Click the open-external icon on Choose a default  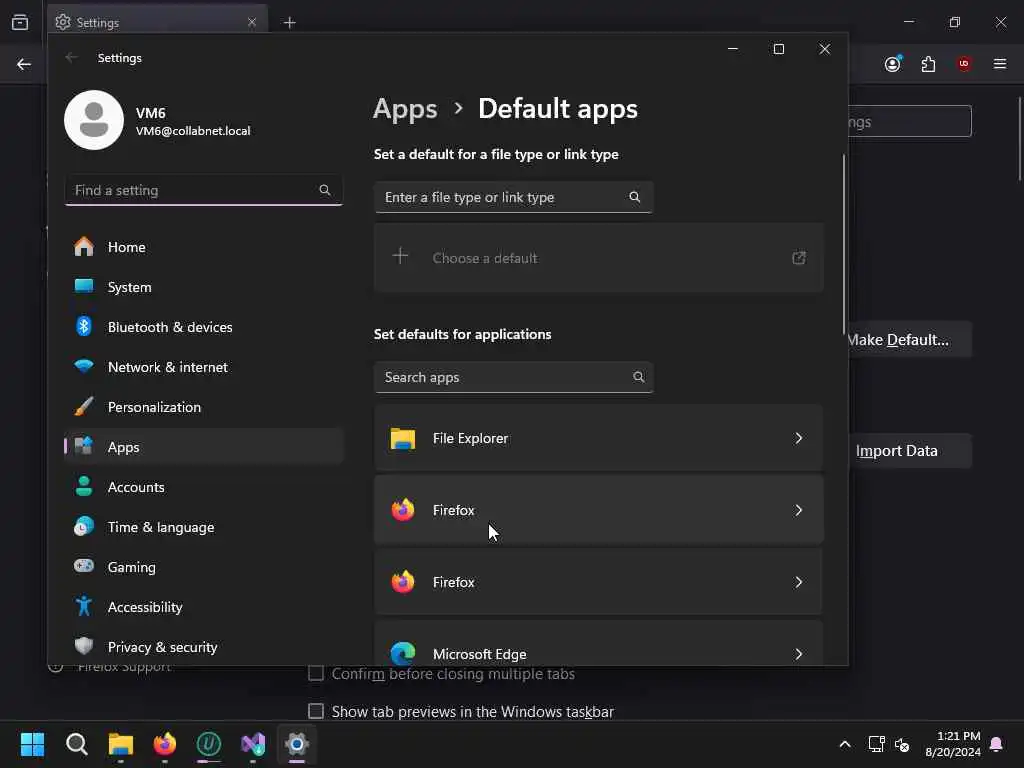(x=799, y=258)
